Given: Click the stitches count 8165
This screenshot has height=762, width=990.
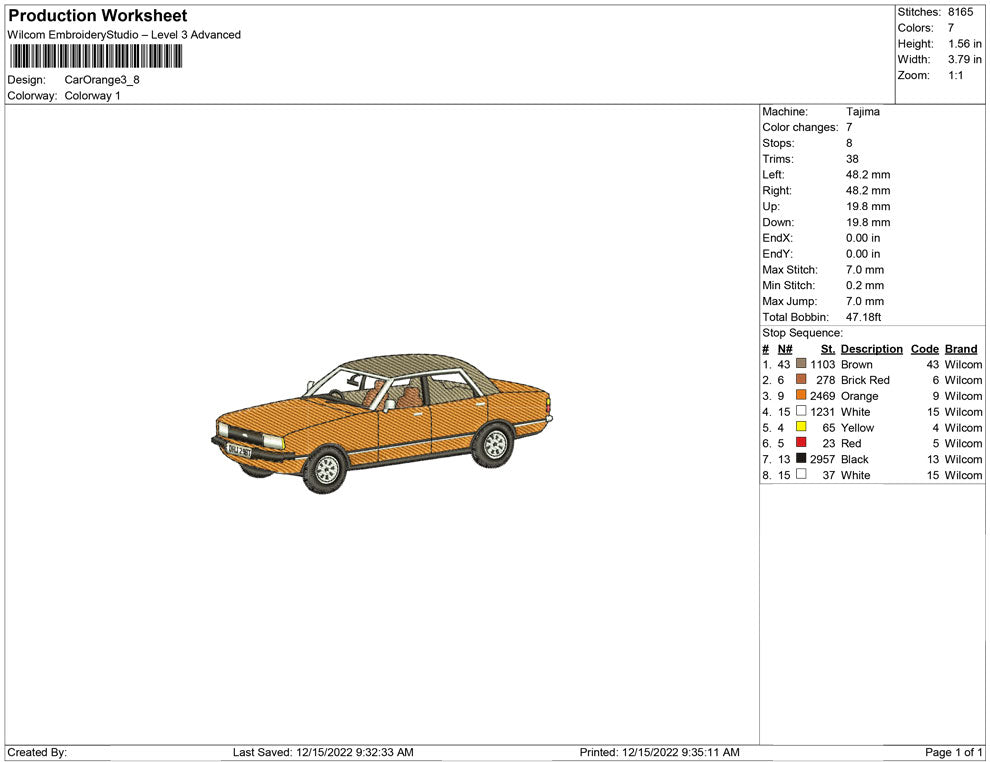Looking at the screenshot, I should [960, 12].
